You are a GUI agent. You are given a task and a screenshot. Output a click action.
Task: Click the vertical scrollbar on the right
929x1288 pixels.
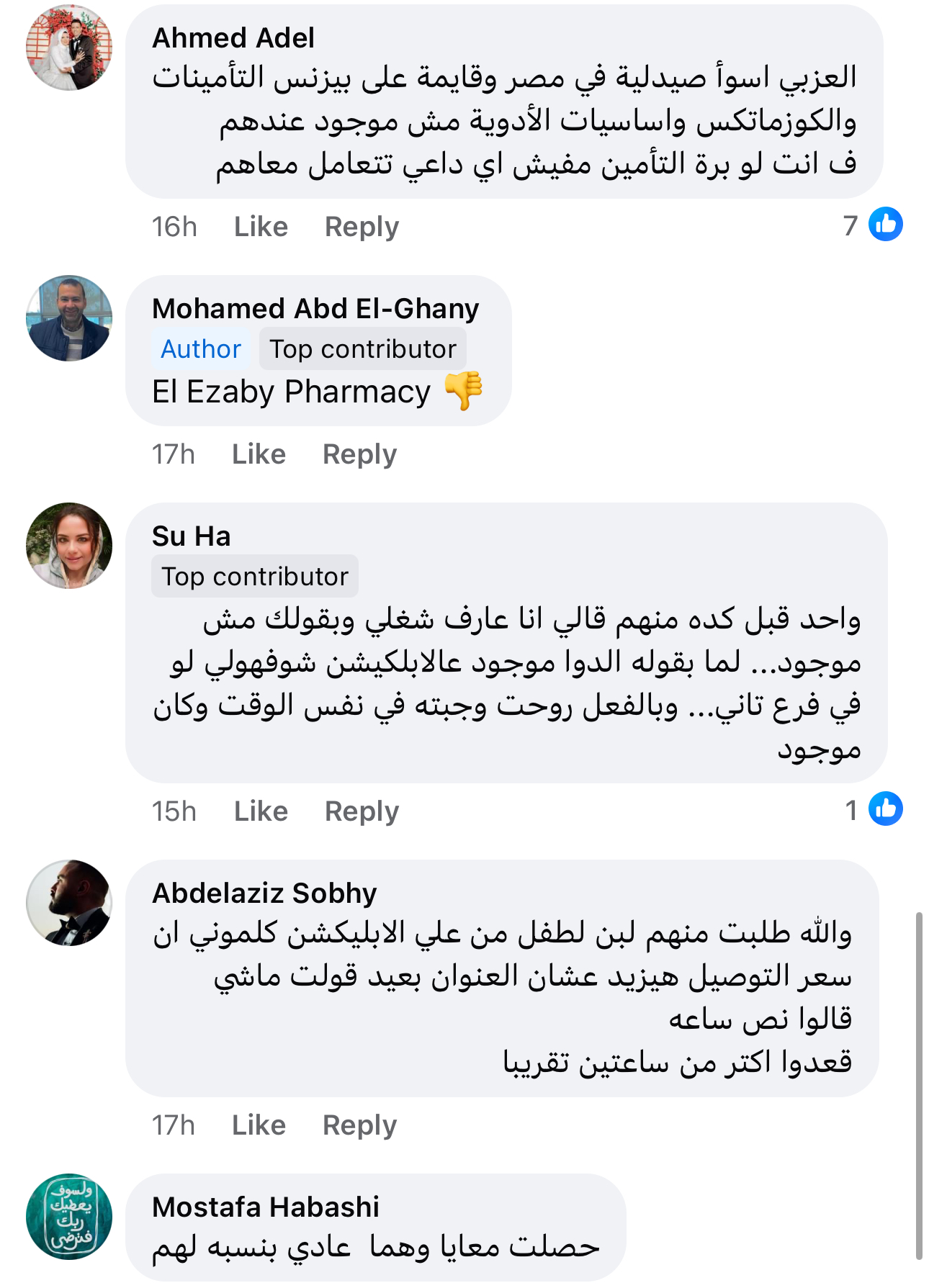(x=918, y=1086)
